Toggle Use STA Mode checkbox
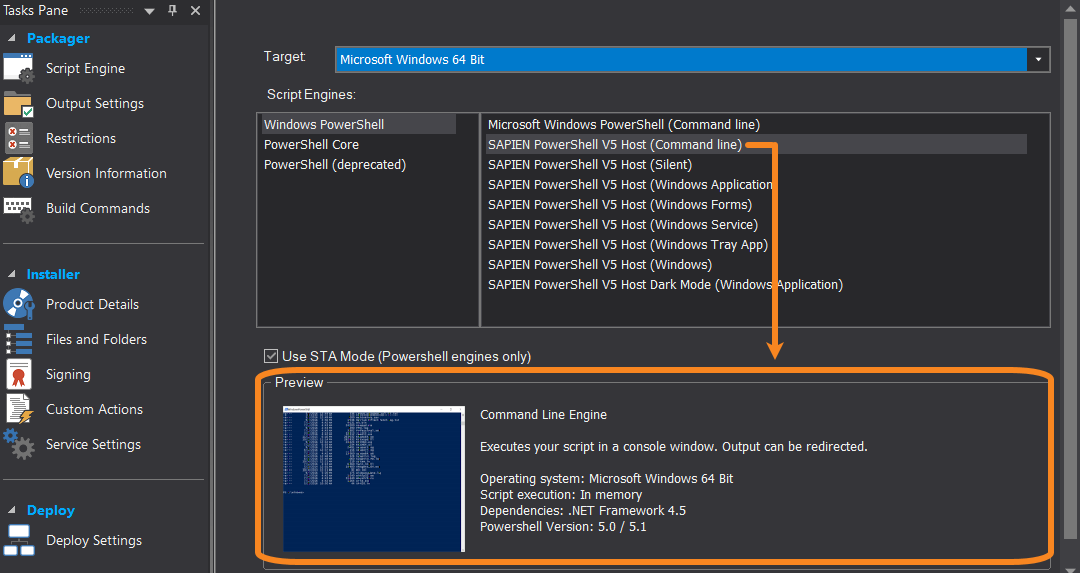The width and height of the screenshot is (1080, 573). [271, 356]
